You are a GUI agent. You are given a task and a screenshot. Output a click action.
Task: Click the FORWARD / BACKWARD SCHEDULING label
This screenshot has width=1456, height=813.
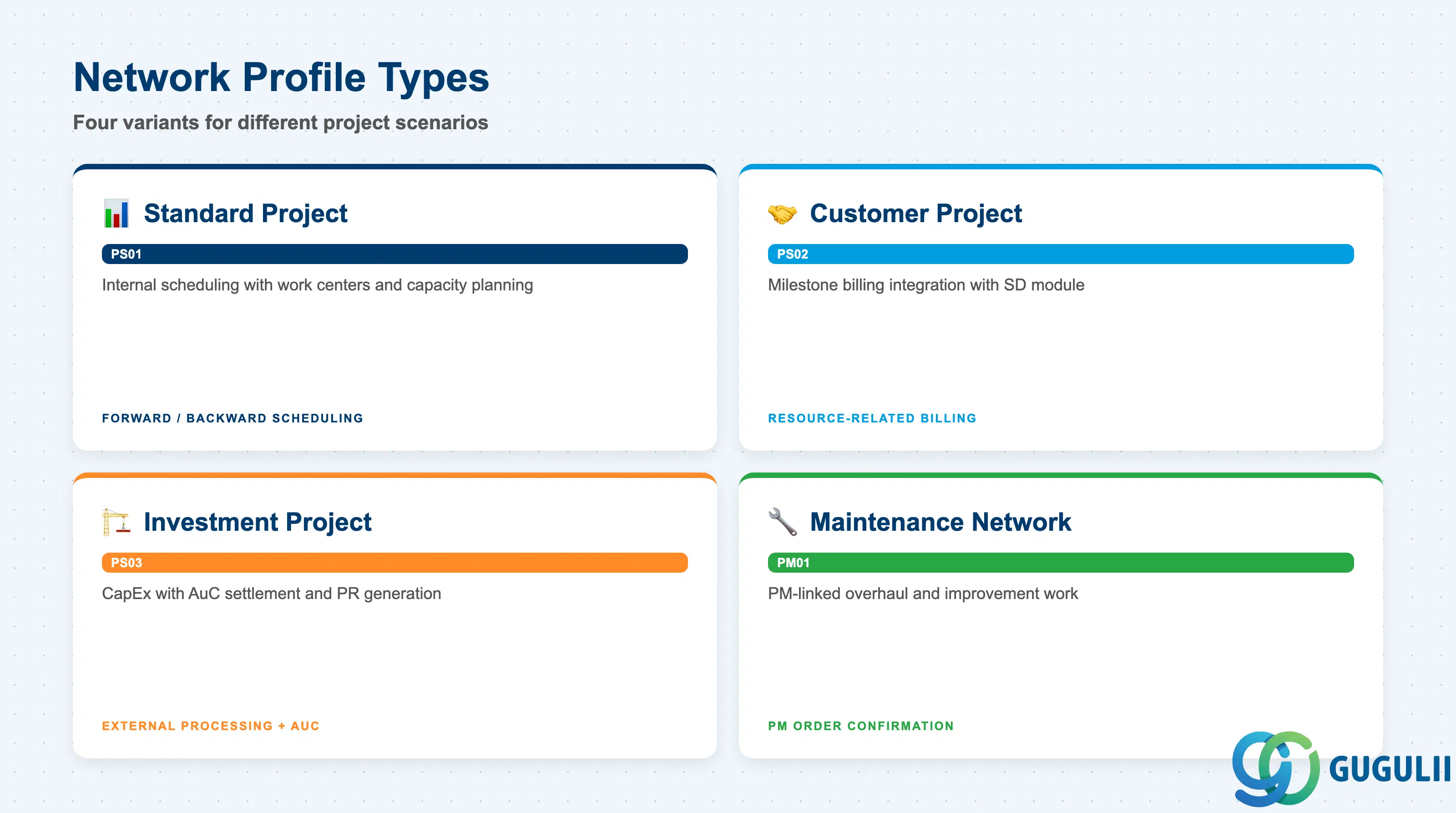pos(233,418)
